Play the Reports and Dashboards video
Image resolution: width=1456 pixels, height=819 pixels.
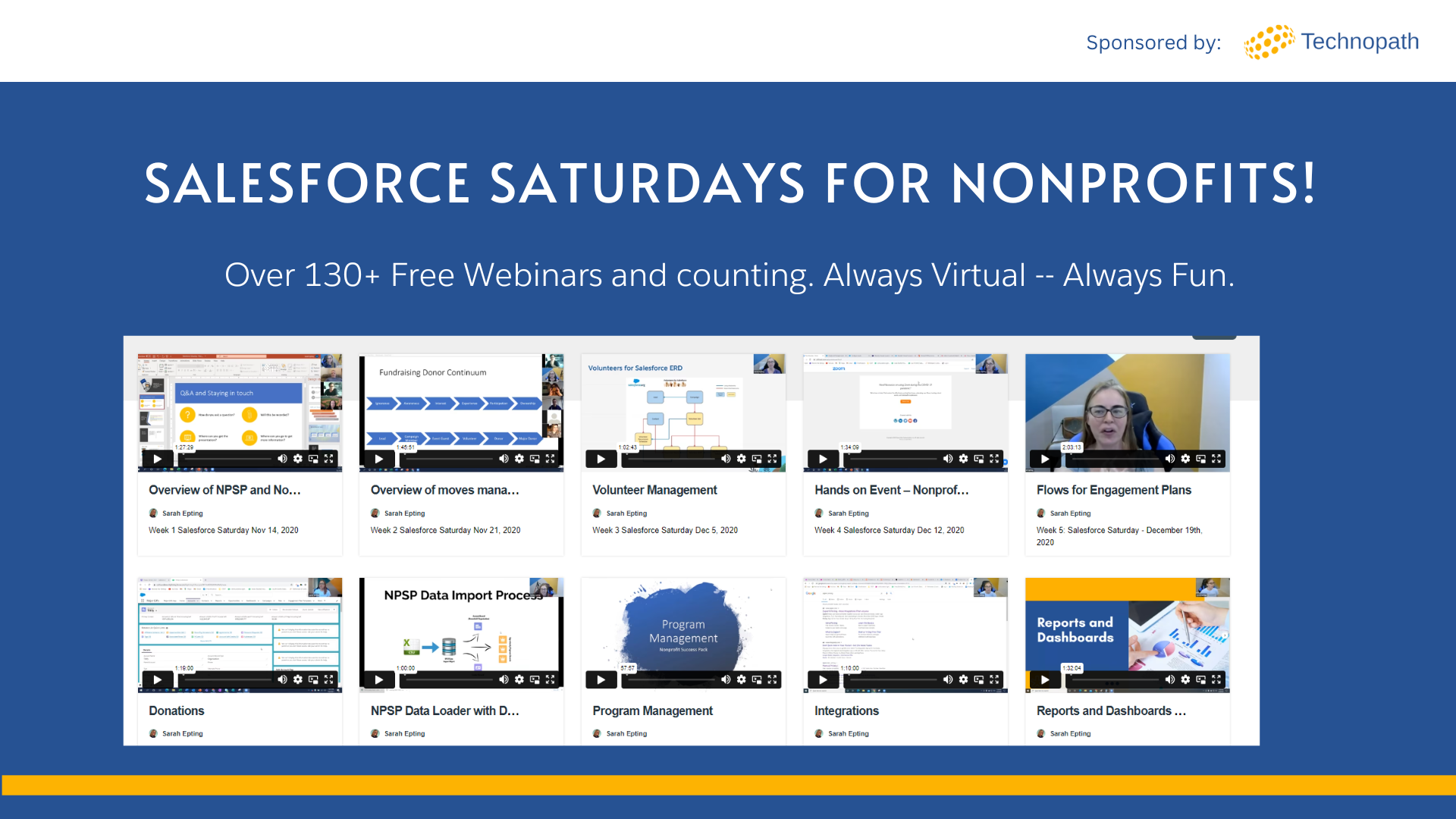1045,679
